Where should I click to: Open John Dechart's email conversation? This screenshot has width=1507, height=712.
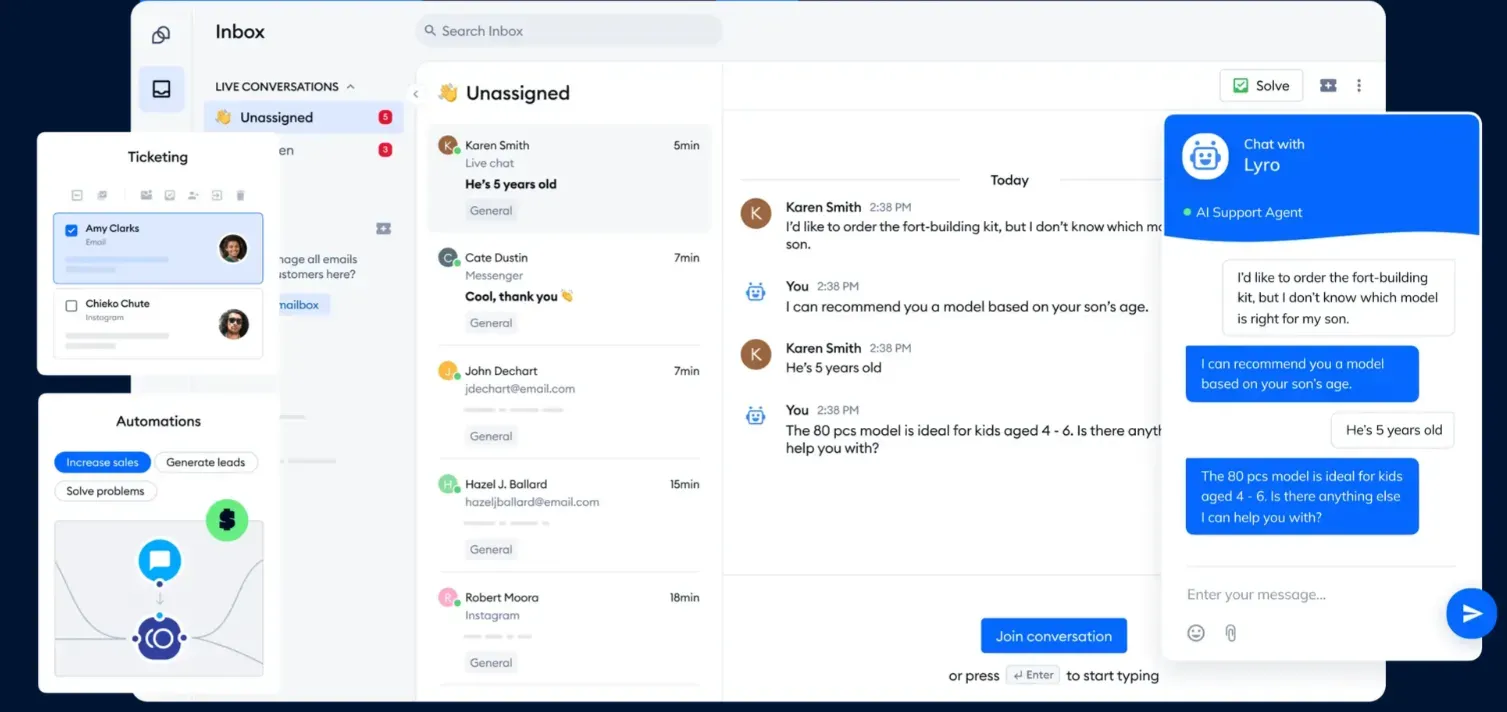569,404
